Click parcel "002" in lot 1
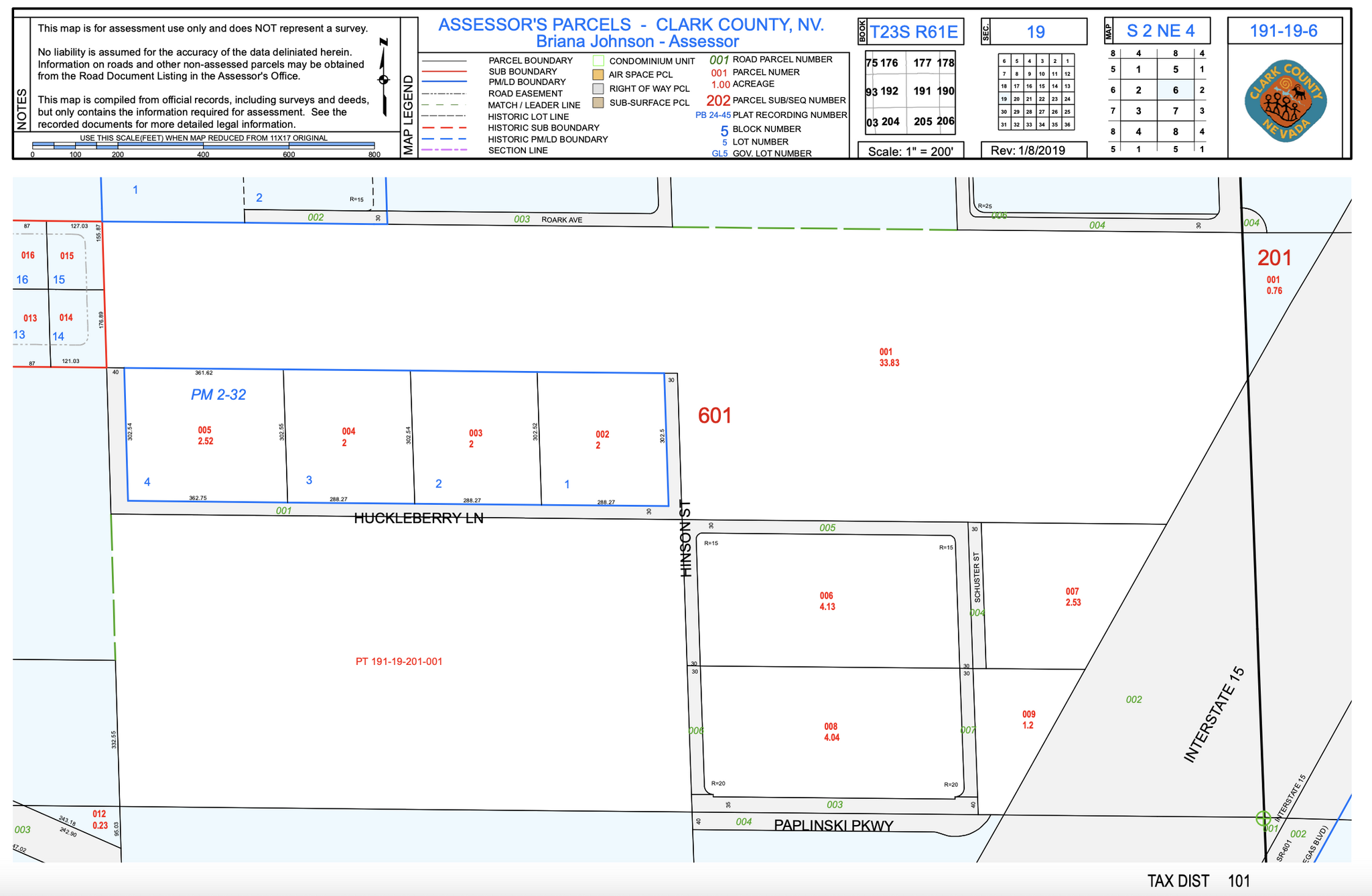The height and width of the screenshot is (896, 1372). [602, 440]
